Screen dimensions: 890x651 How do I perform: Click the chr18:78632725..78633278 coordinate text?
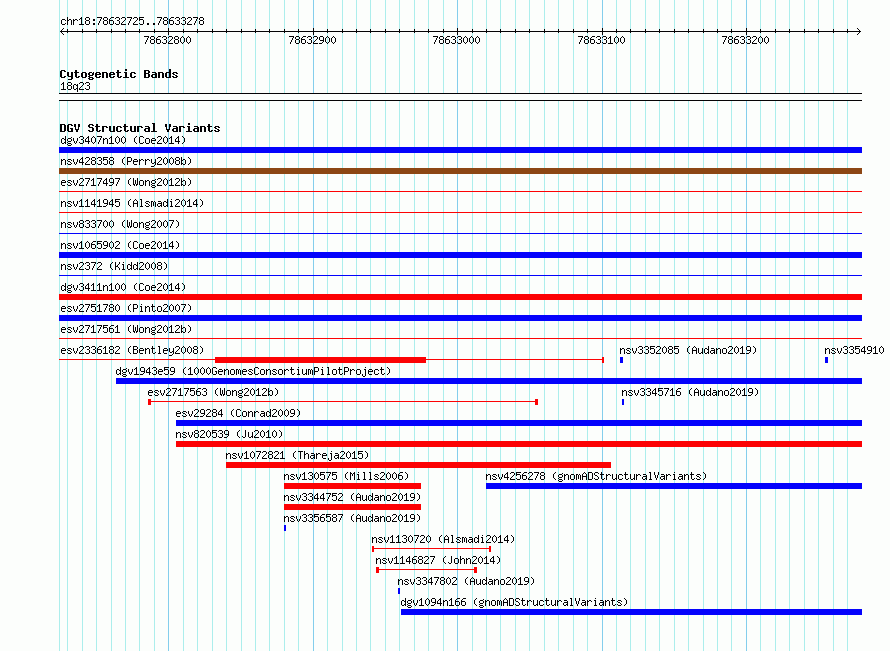tap(132, 22)
